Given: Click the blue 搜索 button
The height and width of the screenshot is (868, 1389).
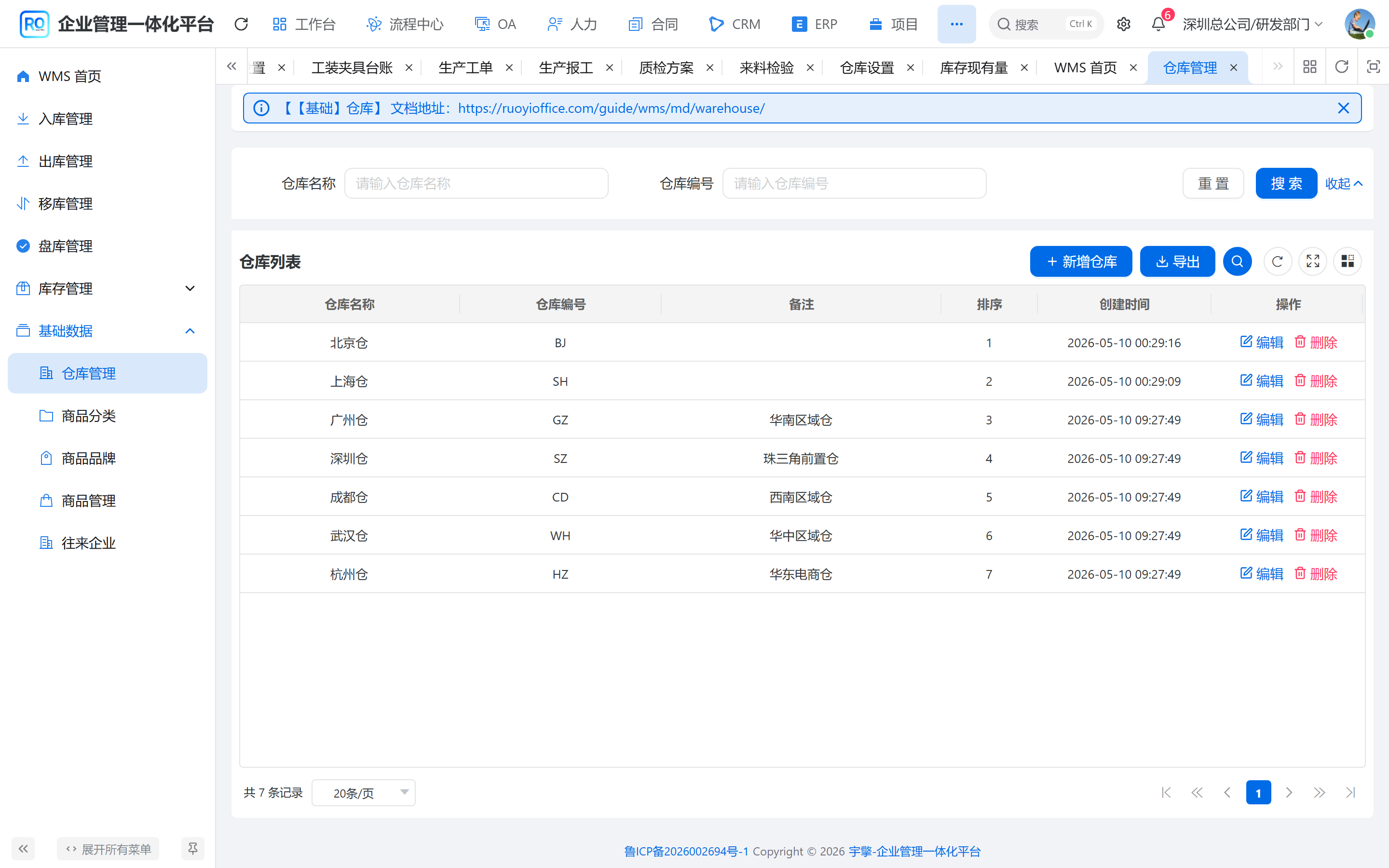Looking at the screenshot, I should coord(1286,183).
